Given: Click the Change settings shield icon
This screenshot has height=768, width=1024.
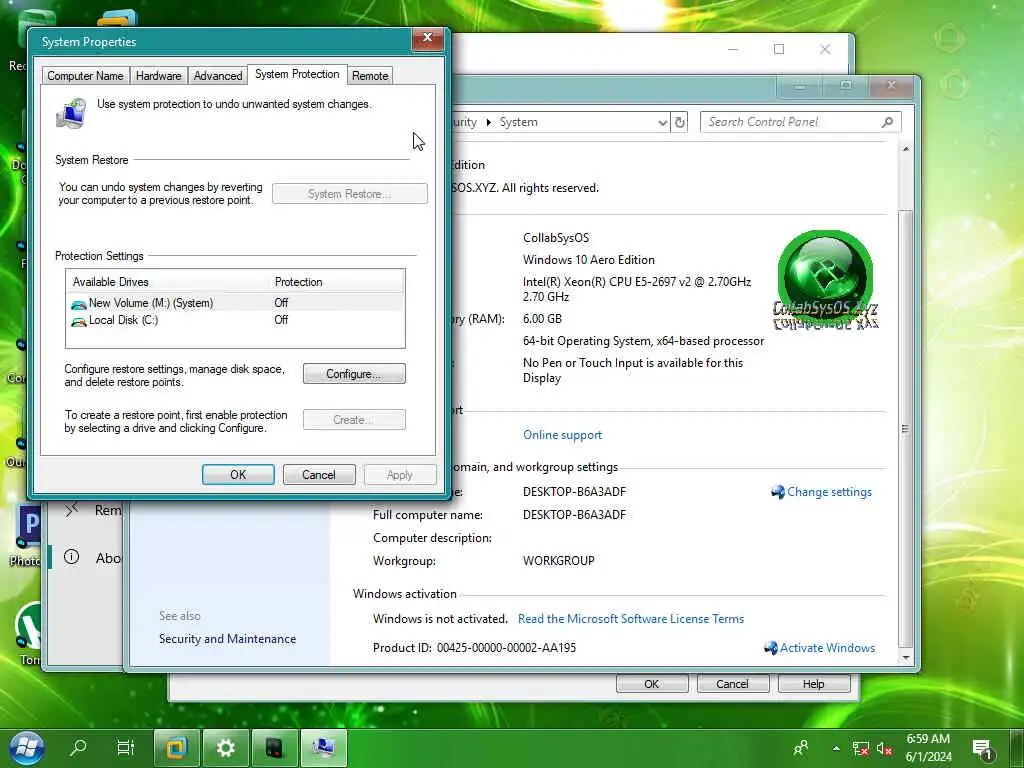Looking at the screenshot, I should tap(777, 492).
